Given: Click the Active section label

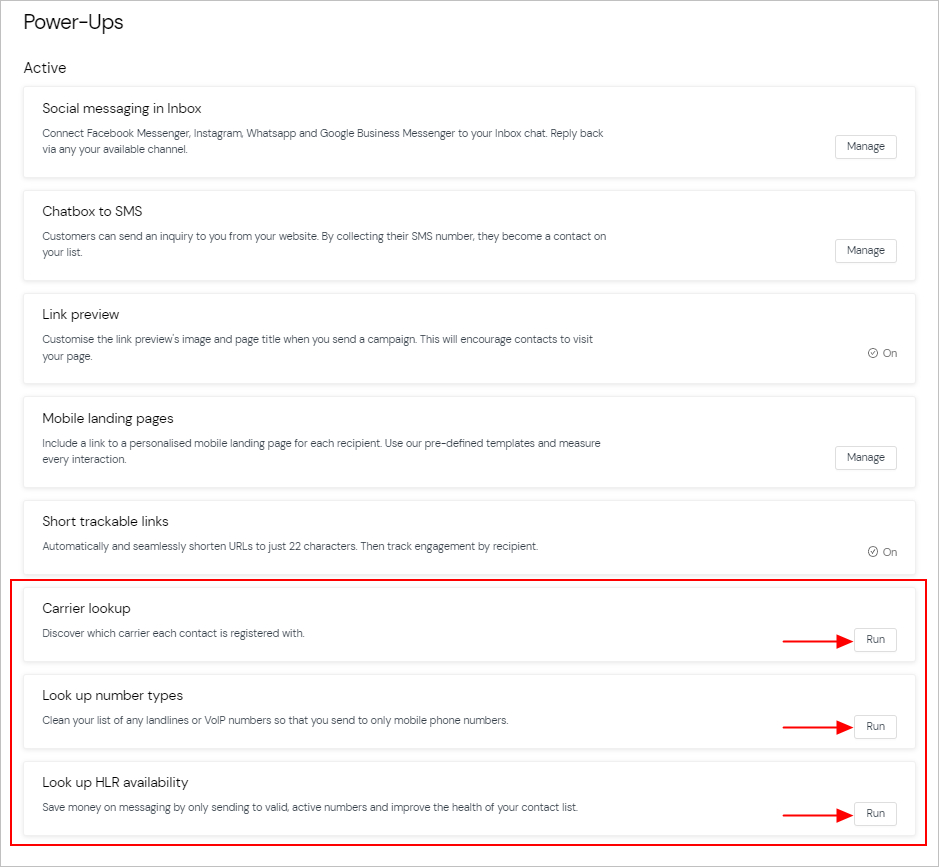Looking at the screenshot, I should (45, 68).
